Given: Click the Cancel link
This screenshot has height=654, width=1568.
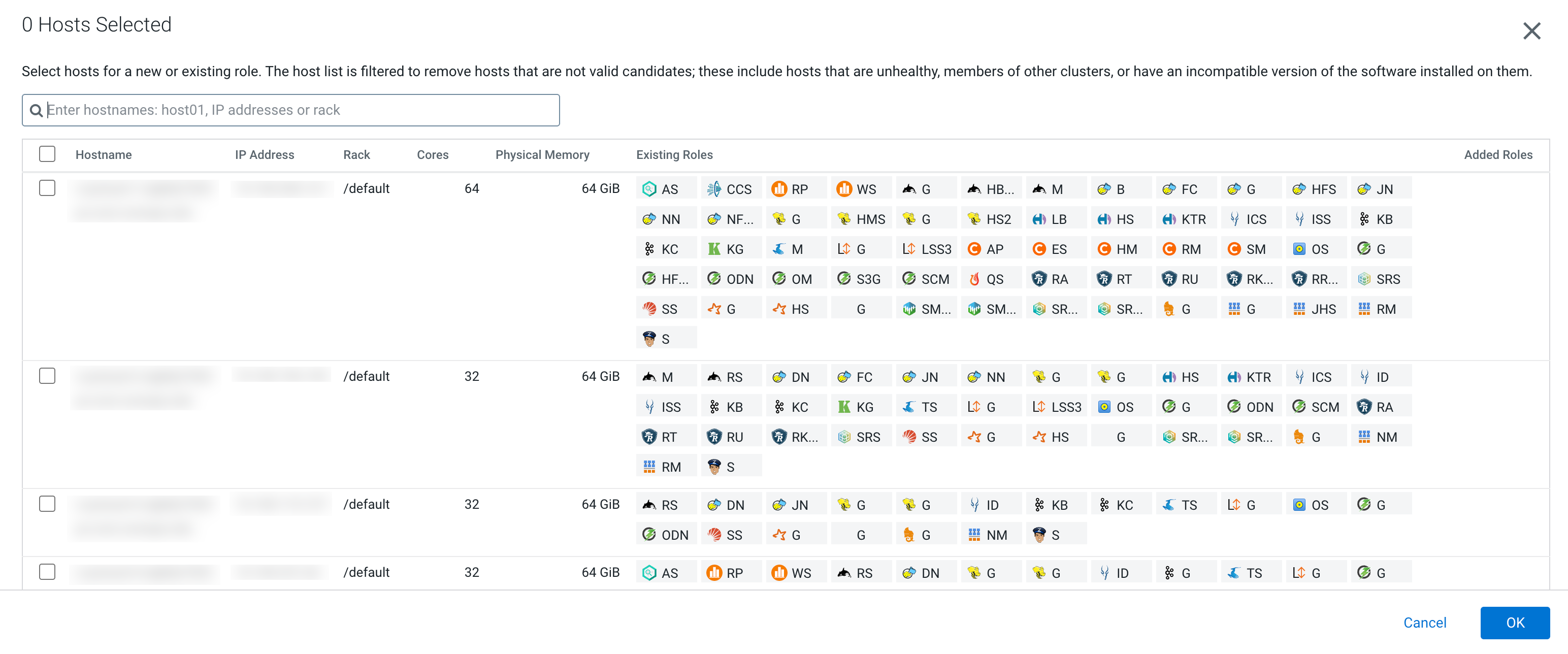Looking at the screenshot, I should click(1424, 623).
